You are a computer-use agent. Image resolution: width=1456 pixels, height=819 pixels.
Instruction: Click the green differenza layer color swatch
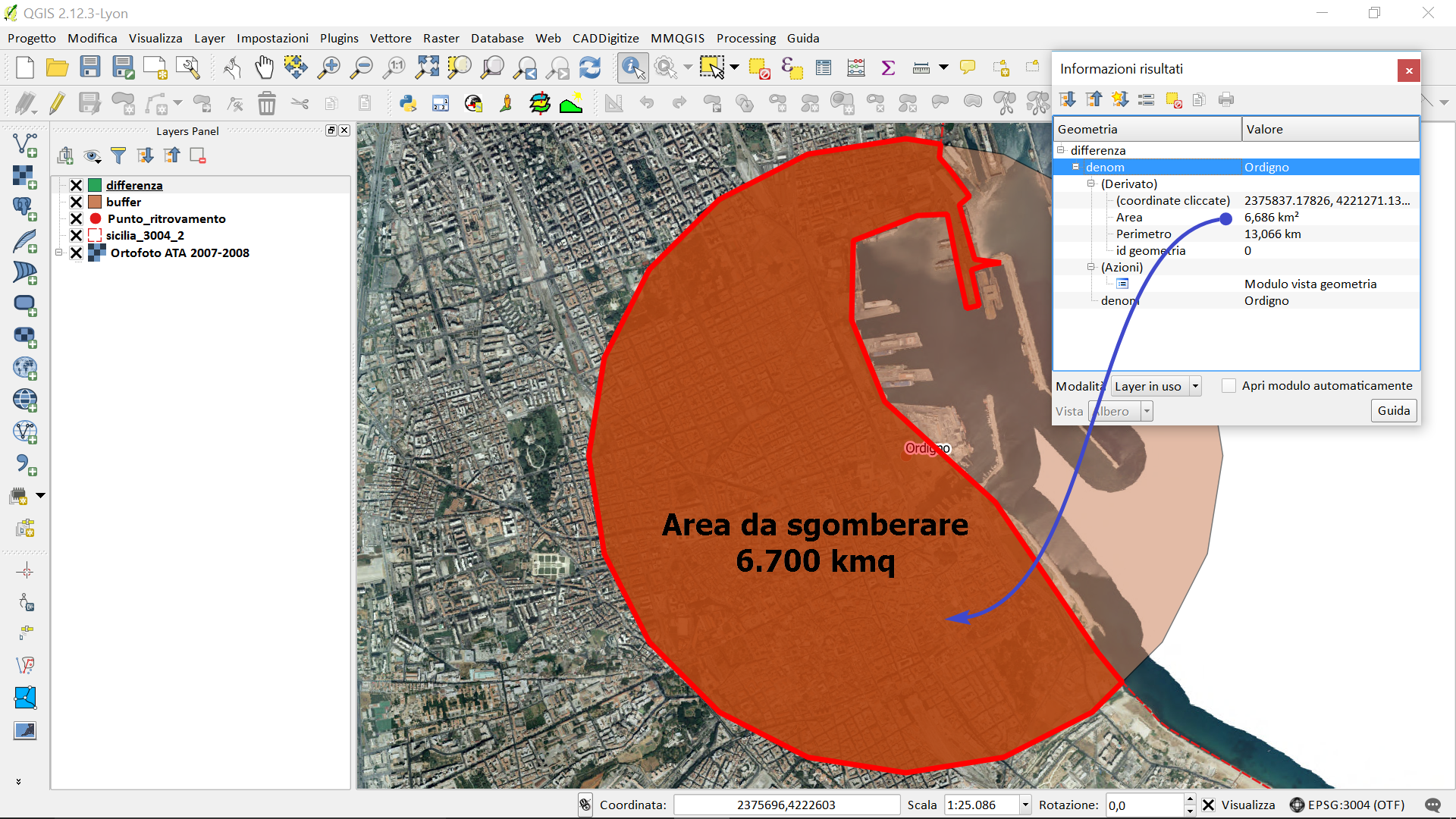96,185
